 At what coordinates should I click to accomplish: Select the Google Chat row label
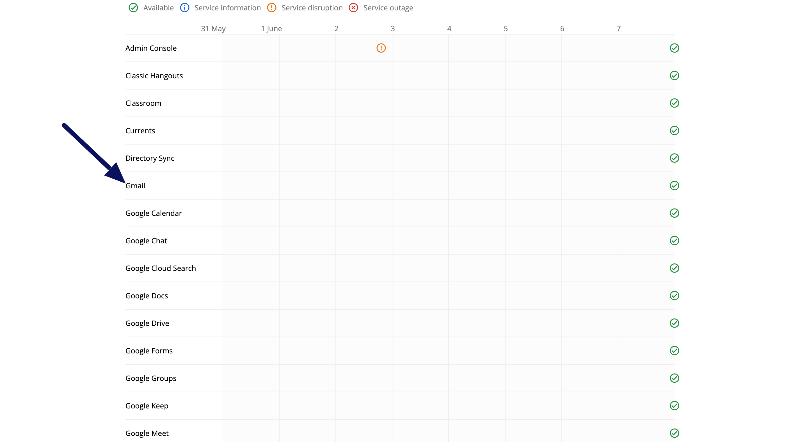(x=146, y=241)
